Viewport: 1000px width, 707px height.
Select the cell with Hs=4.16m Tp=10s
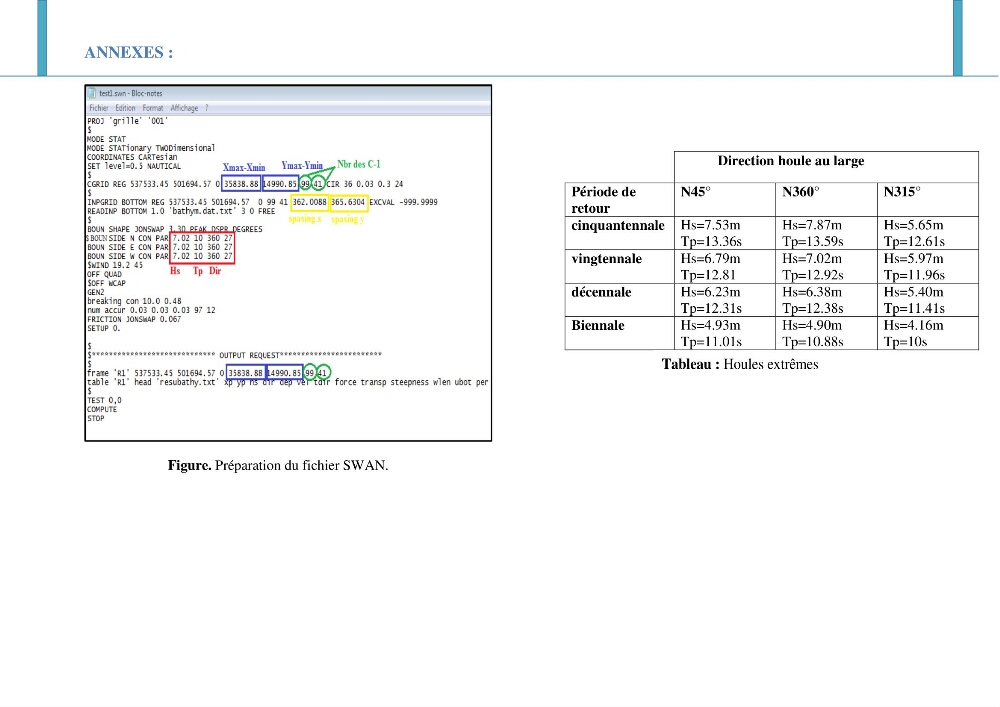[928, 333]
